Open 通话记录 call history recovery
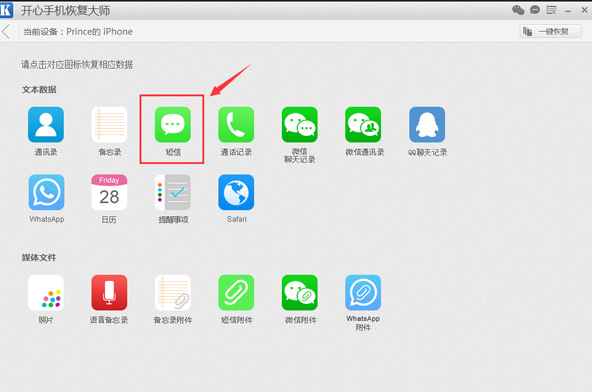The width and height of the screenshot is (592, 392). tap(236, 125)
